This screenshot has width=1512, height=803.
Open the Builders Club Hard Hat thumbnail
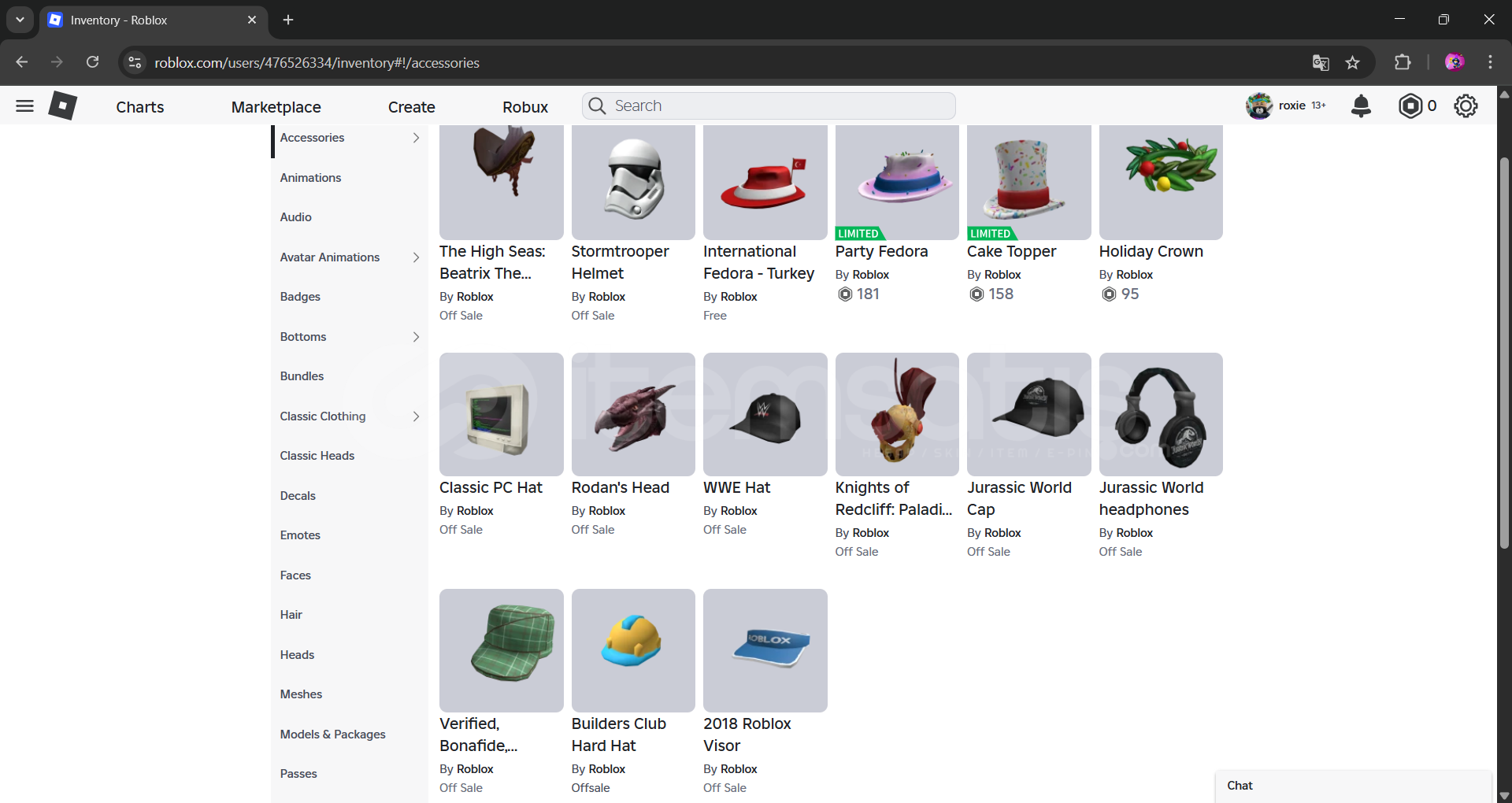(x=633, y=650)
